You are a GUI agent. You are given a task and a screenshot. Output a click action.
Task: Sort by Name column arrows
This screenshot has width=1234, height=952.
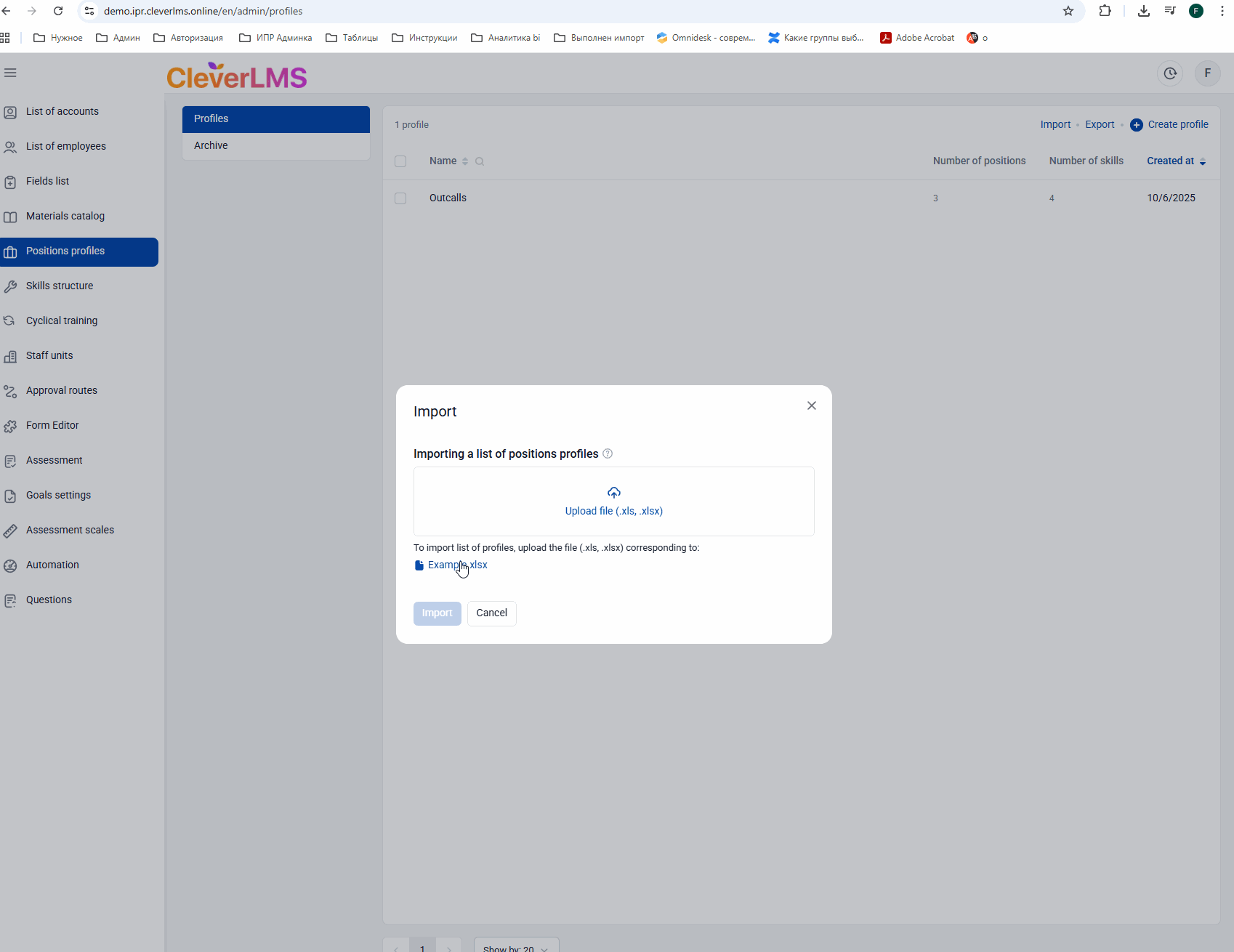pyautogui.click(x=465, y=161)
